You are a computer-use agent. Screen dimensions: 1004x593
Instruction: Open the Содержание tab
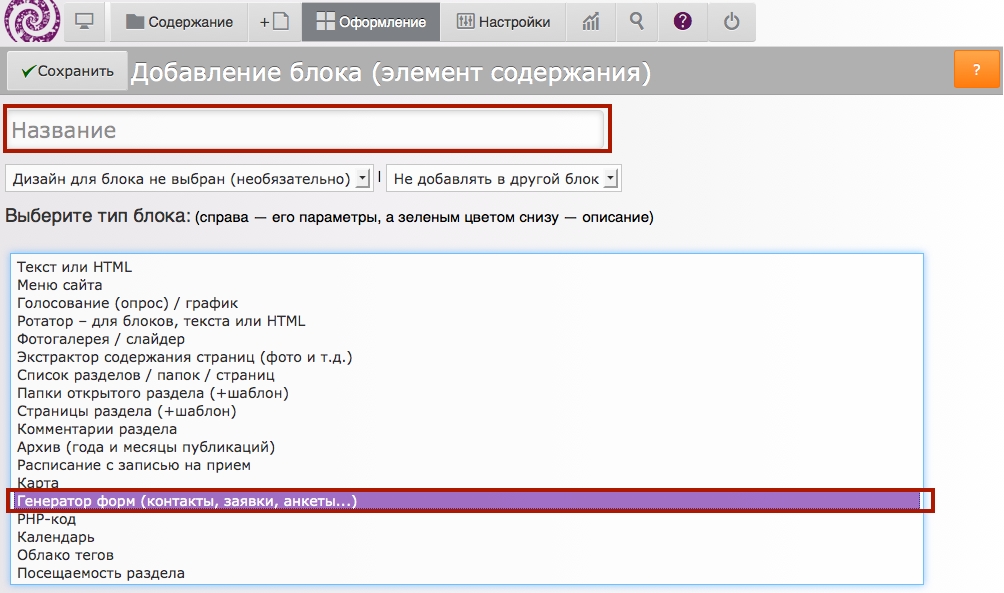tap(179, 22)
